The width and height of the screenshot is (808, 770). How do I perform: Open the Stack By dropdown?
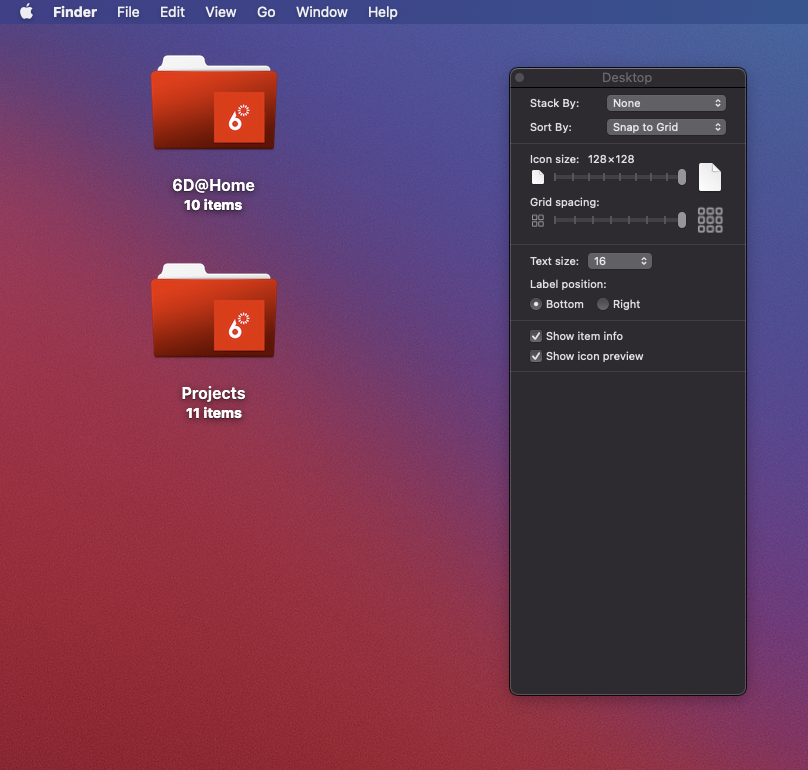click(666, 103)
